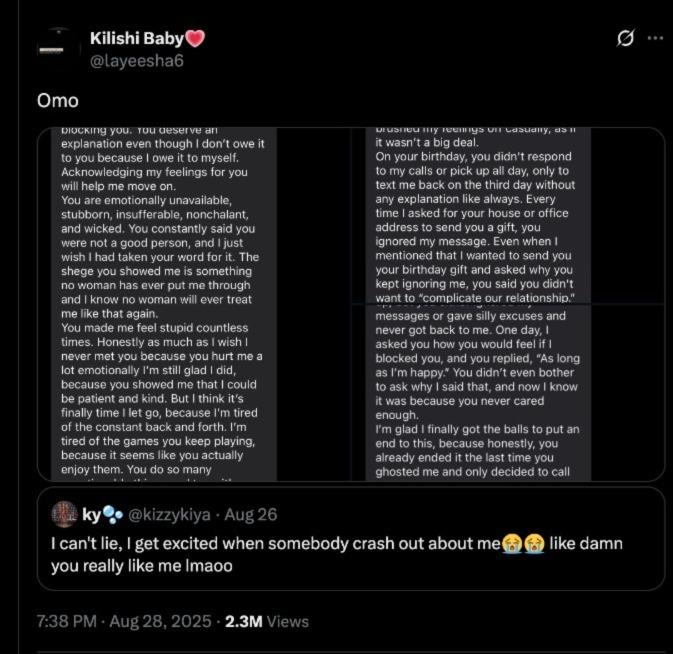
Task: Open the ky quoted post avatar
Action: tap(65, 514)
